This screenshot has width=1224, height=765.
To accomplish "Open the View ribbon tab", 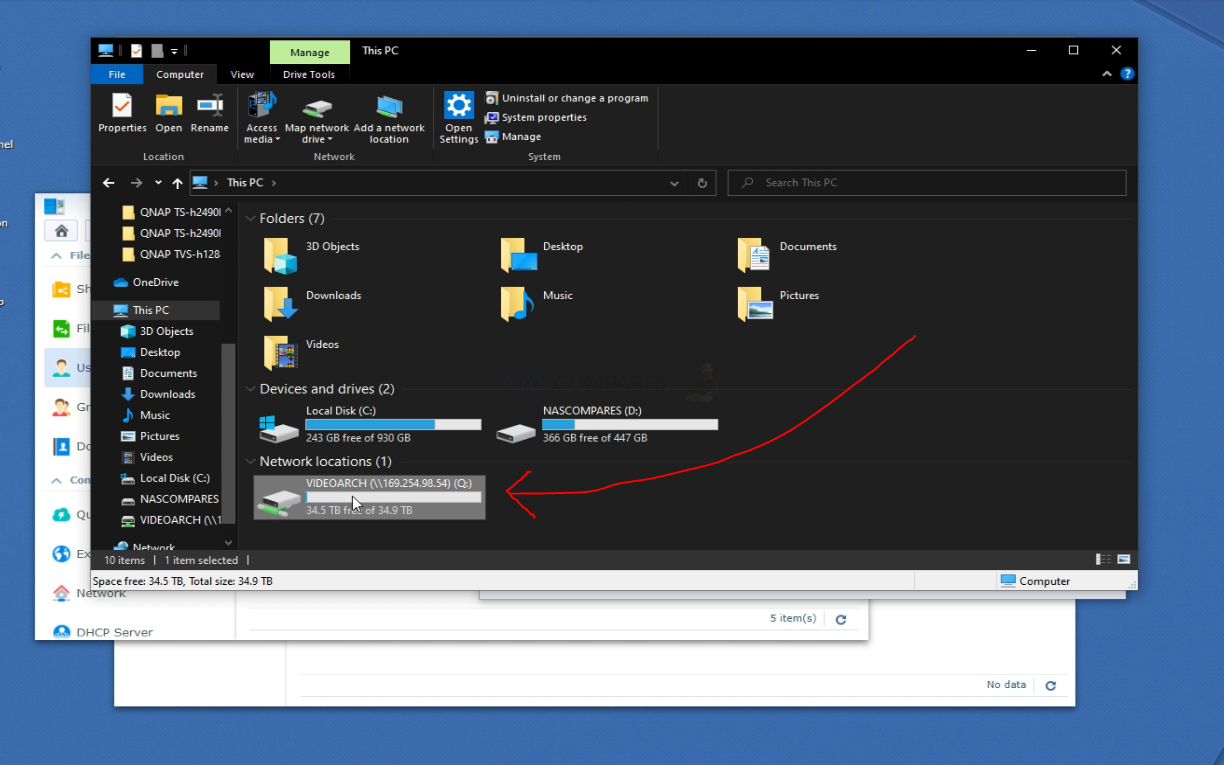I will tap(242, 74).
